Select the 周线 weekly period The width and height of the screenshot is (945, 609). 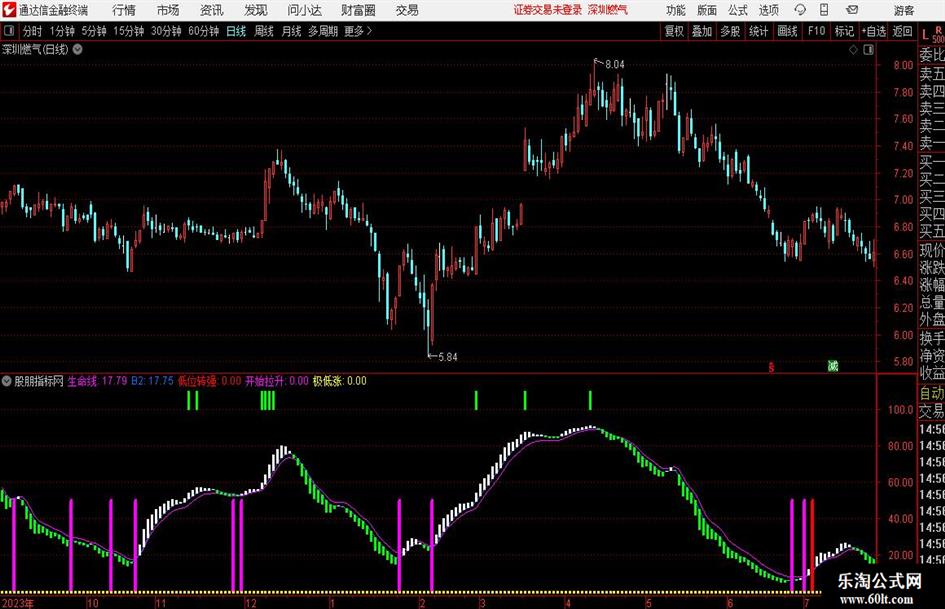point(264,31)
